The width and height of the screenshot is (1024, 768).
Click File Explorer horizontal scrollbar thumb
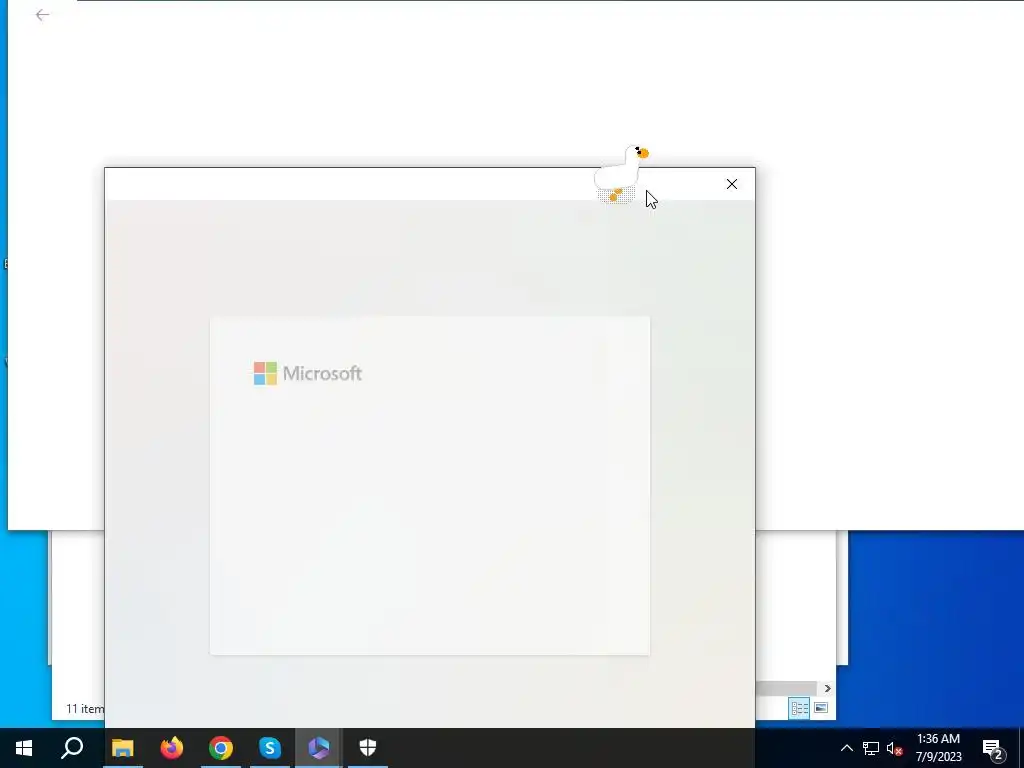click(786, 688)
